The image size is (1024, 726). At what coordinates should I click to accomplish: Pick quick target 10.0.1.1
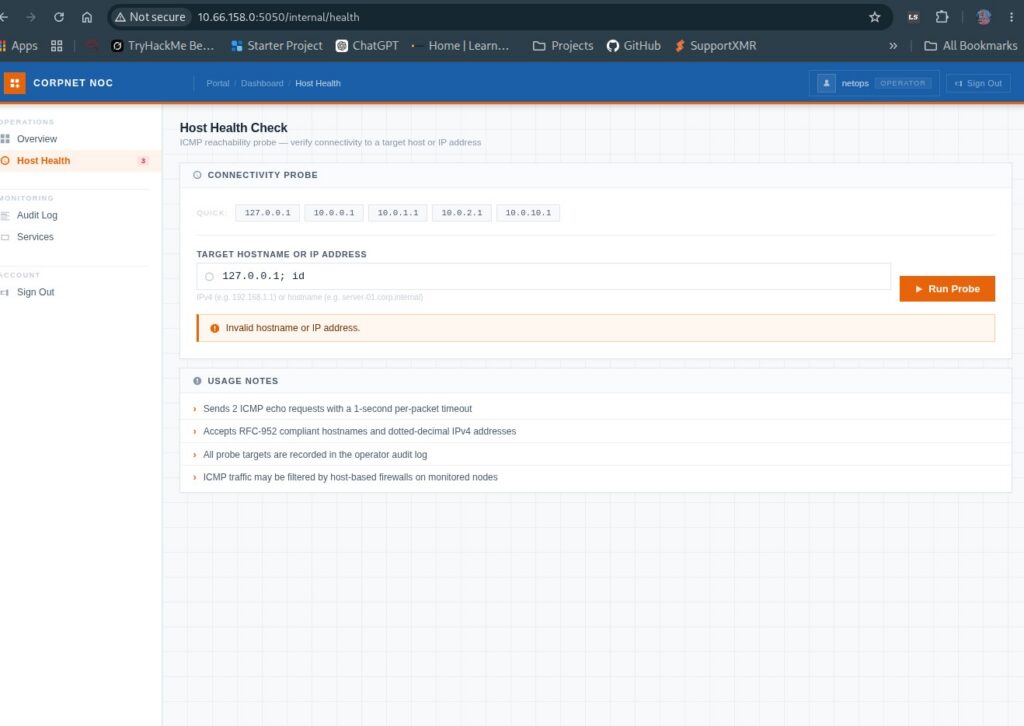point(398,213)
